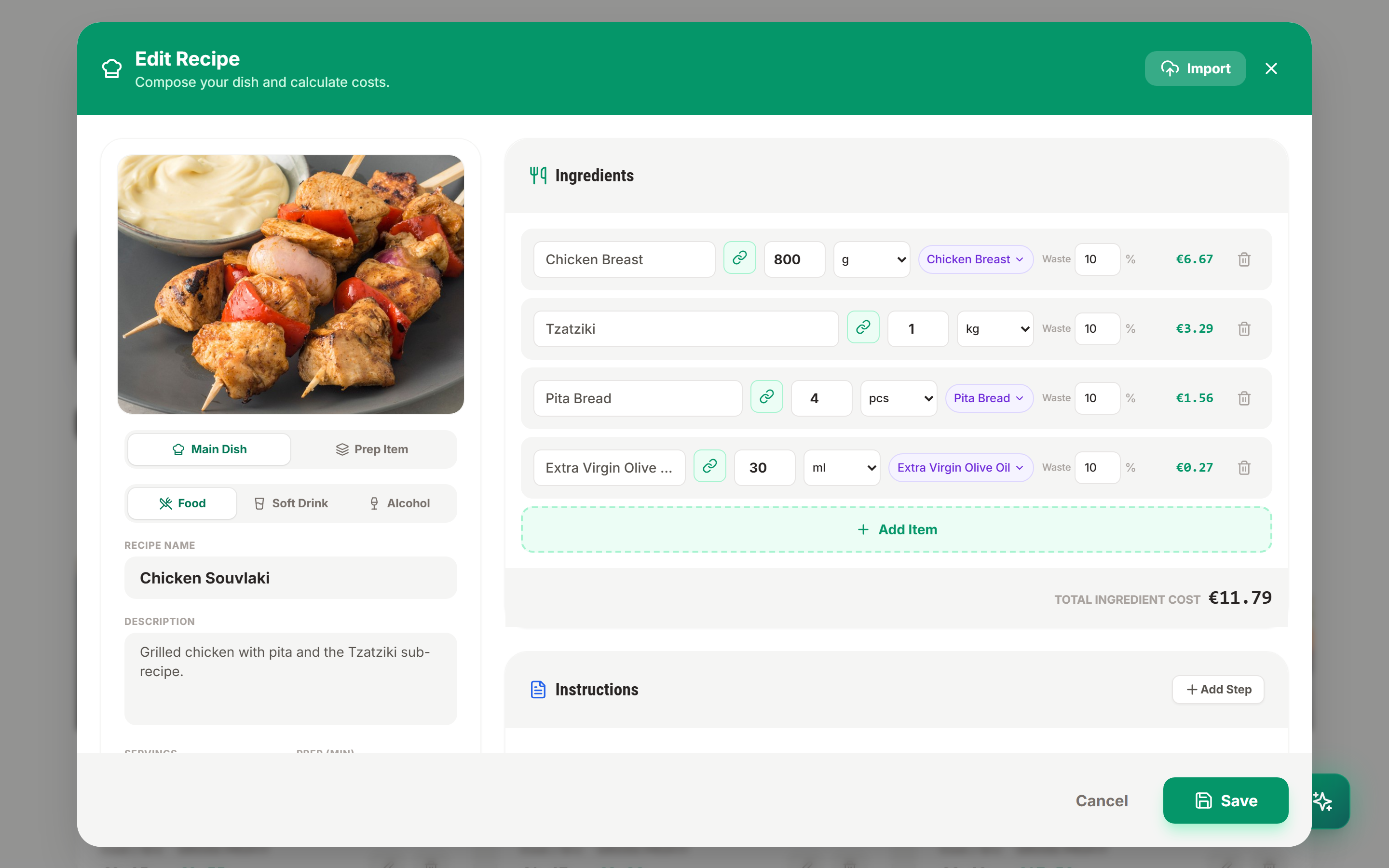Viewport: 1389px width, 868px height.
Task: Click the total cost €11.79
Action: pos(1240,598)
